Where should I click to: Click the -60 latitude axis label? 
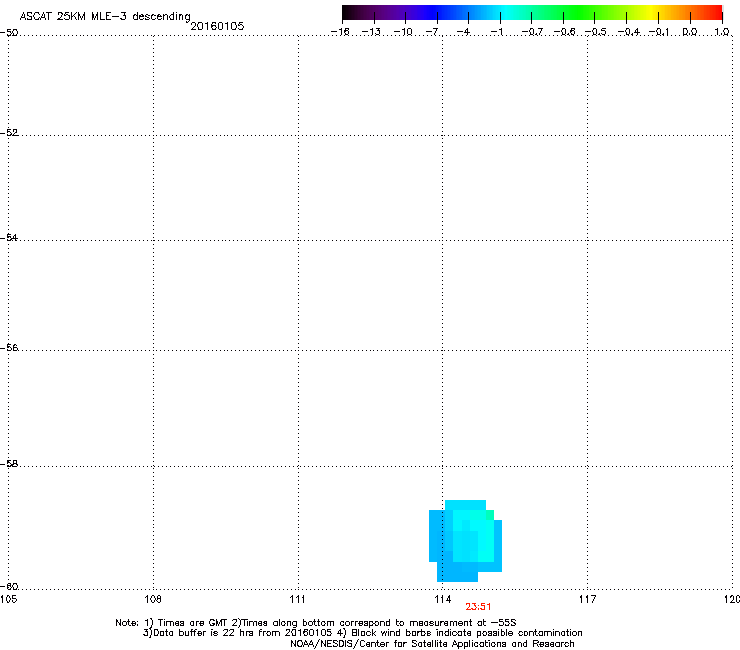click(9, 587)
